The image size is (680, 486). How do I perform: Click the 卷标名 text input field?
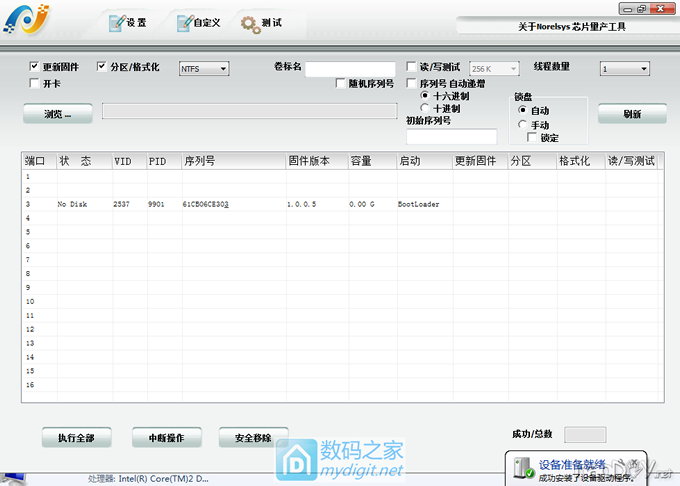[350, 69]
